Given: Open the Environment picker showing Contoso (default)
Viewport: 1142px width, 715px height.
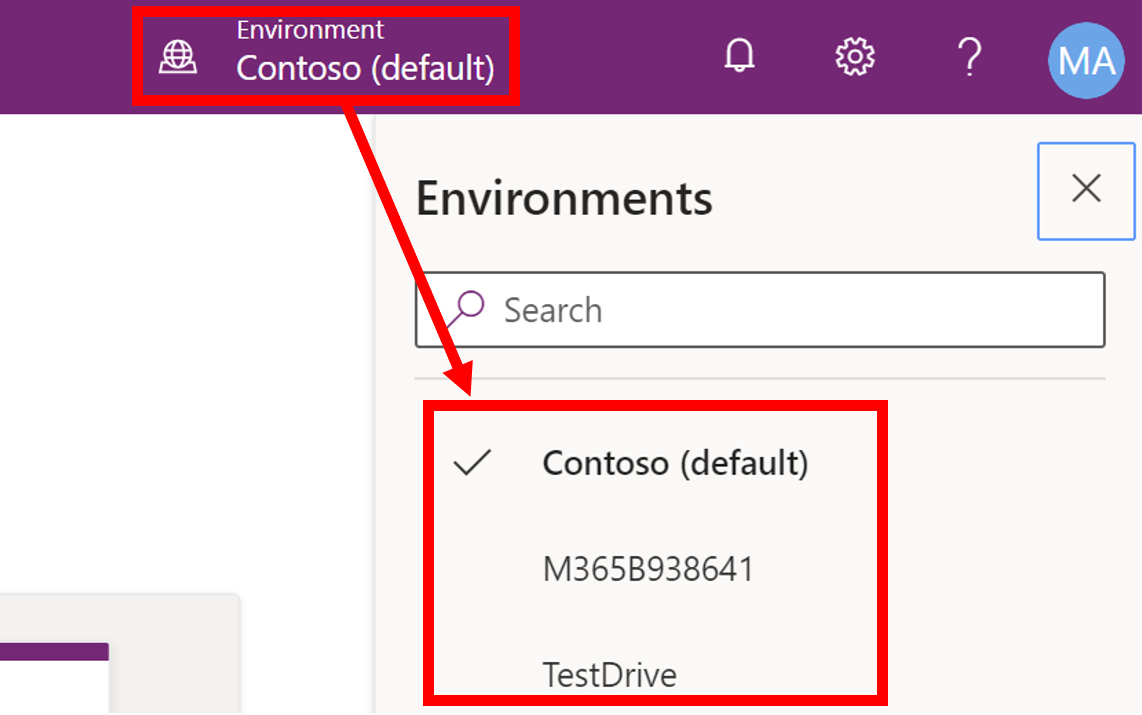Looking at the screenshot, I should point(326,56).
